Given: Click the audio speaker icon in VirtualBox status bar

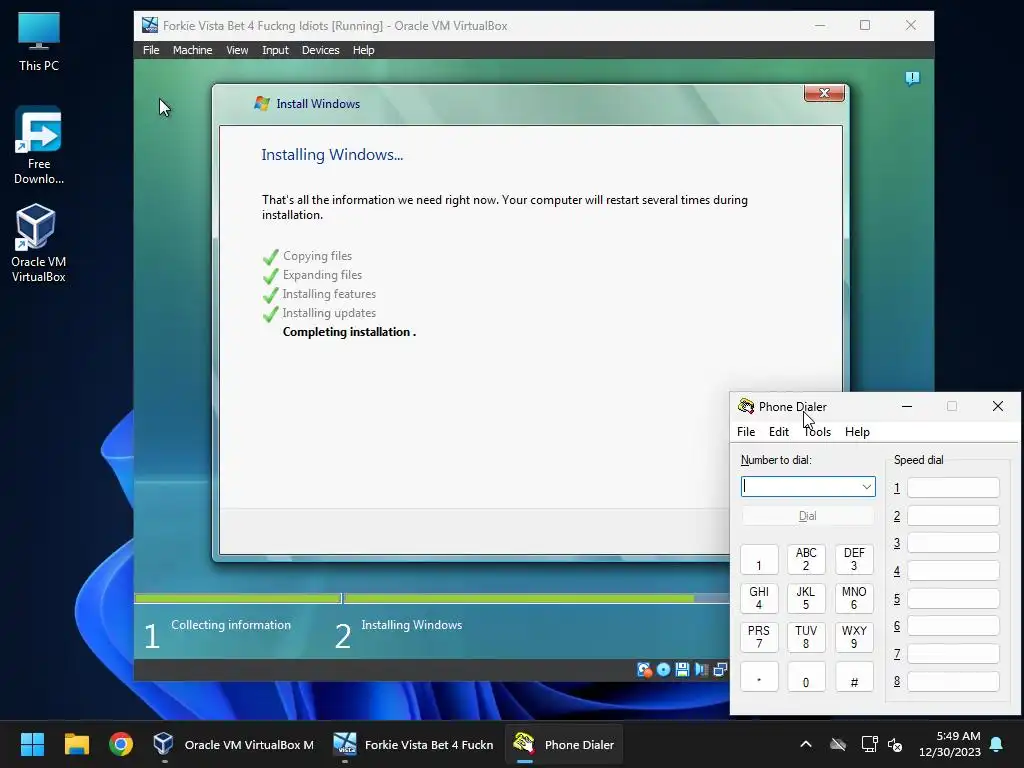Looking at the screenshot, I should pos(701,669).
